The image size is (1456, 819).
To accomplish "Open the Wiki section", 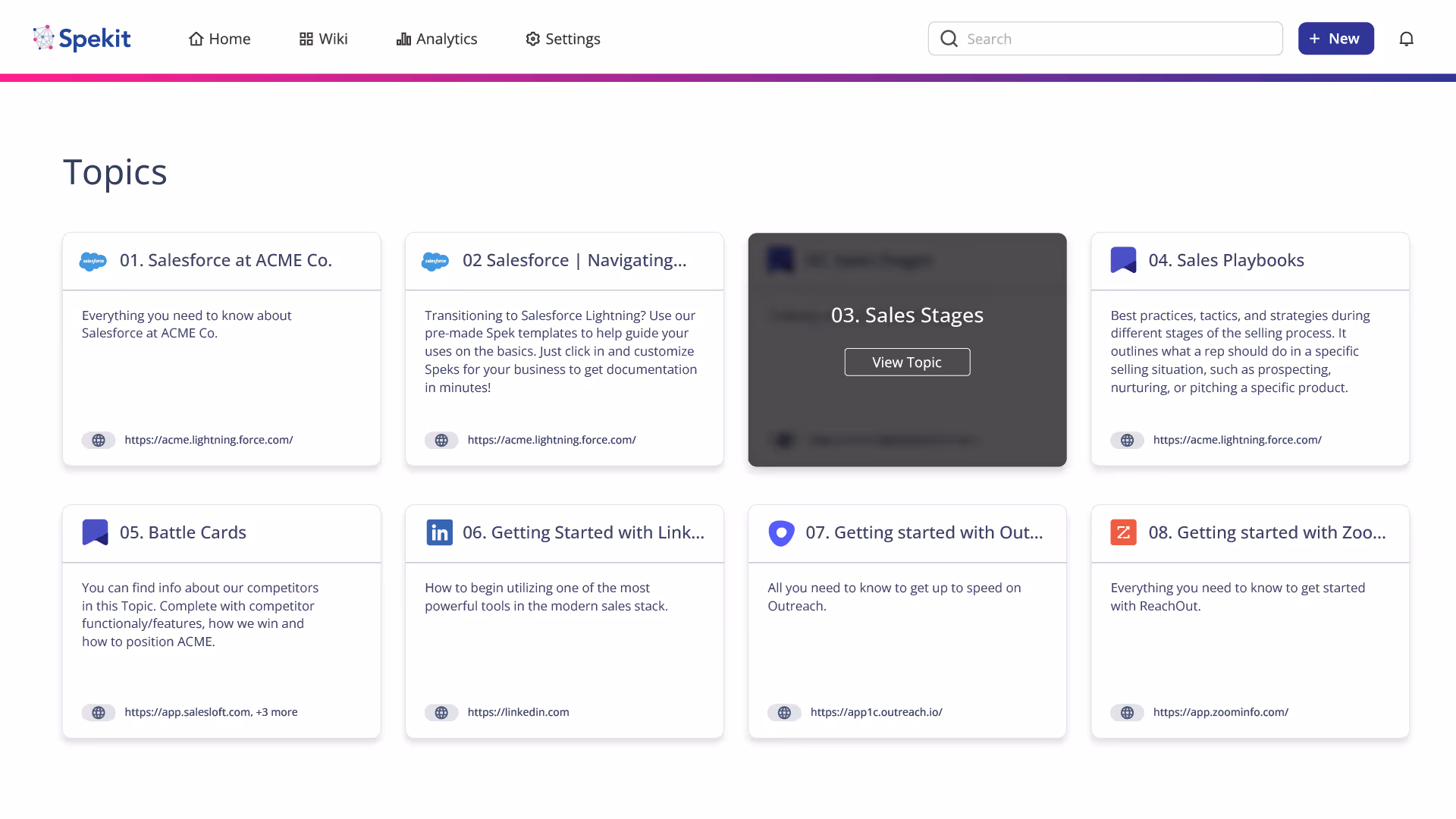I will 323,39.
